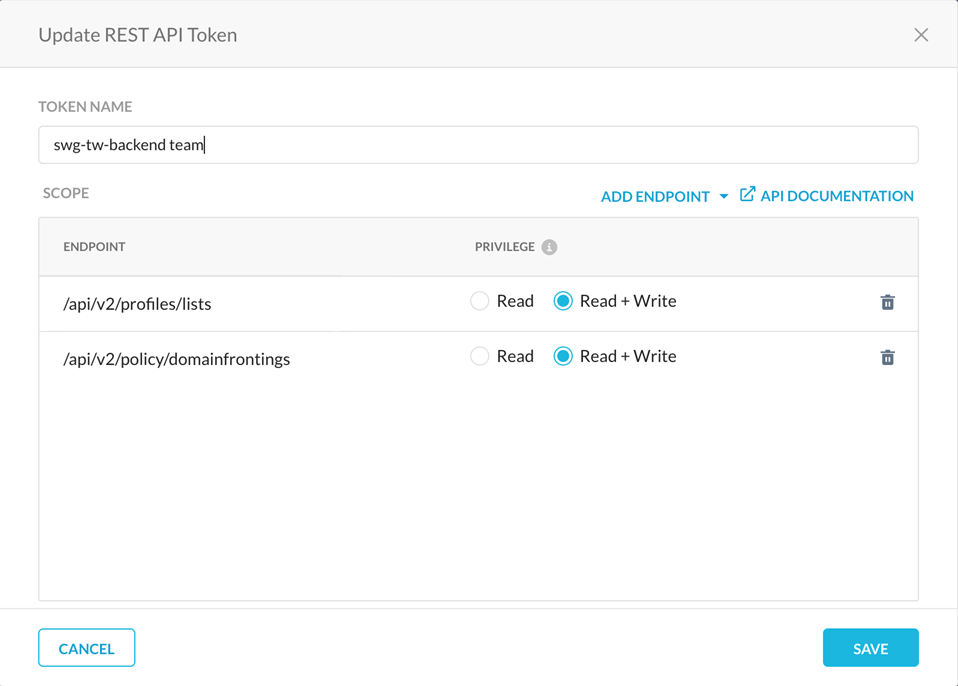Dismiss the dialog with the X icon
Viewport: 958px width, 686px height.
pos(921,34)
